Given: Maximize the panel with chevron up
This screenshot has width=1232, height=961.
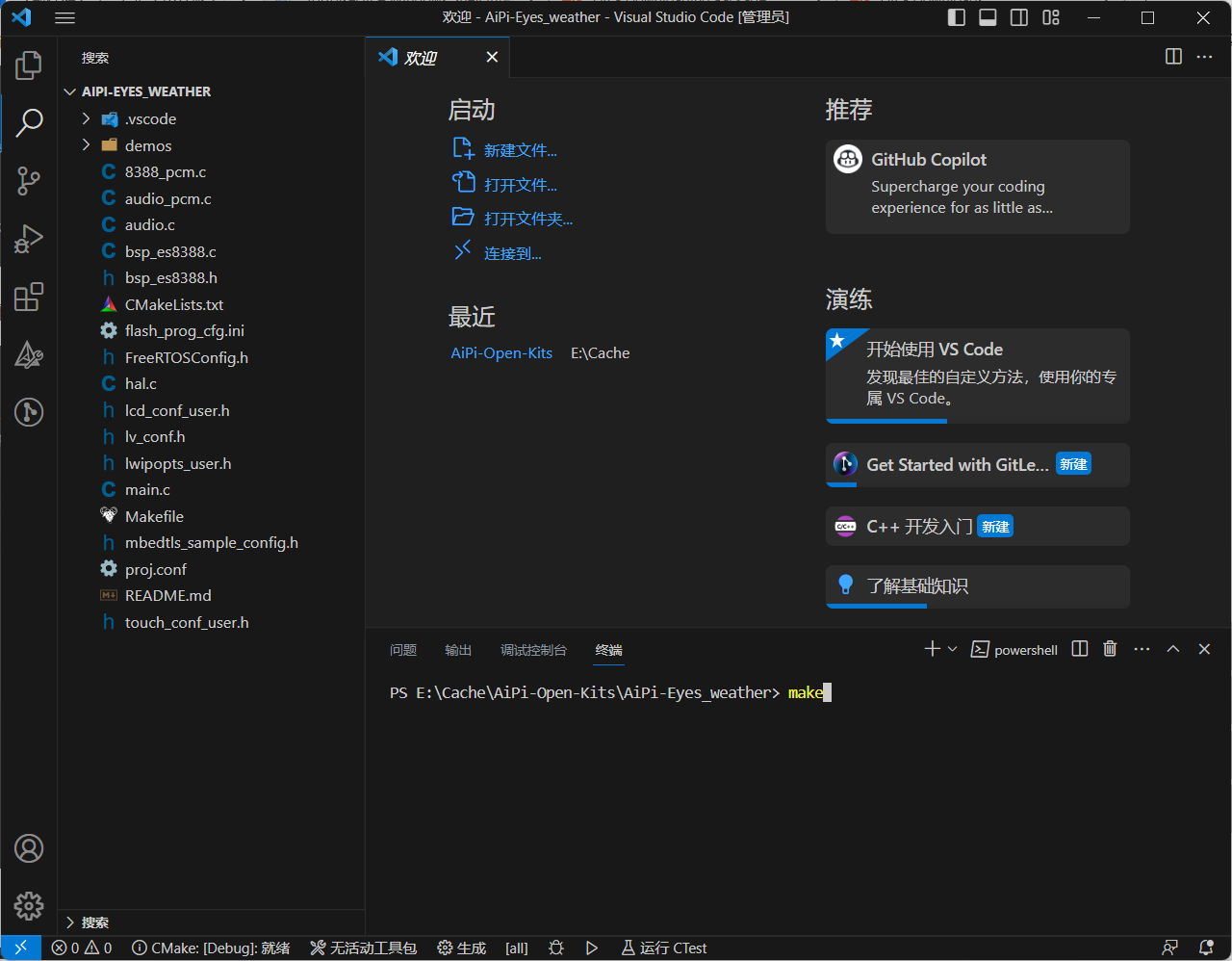Looking at the screenshot, I should [1173, 649].
